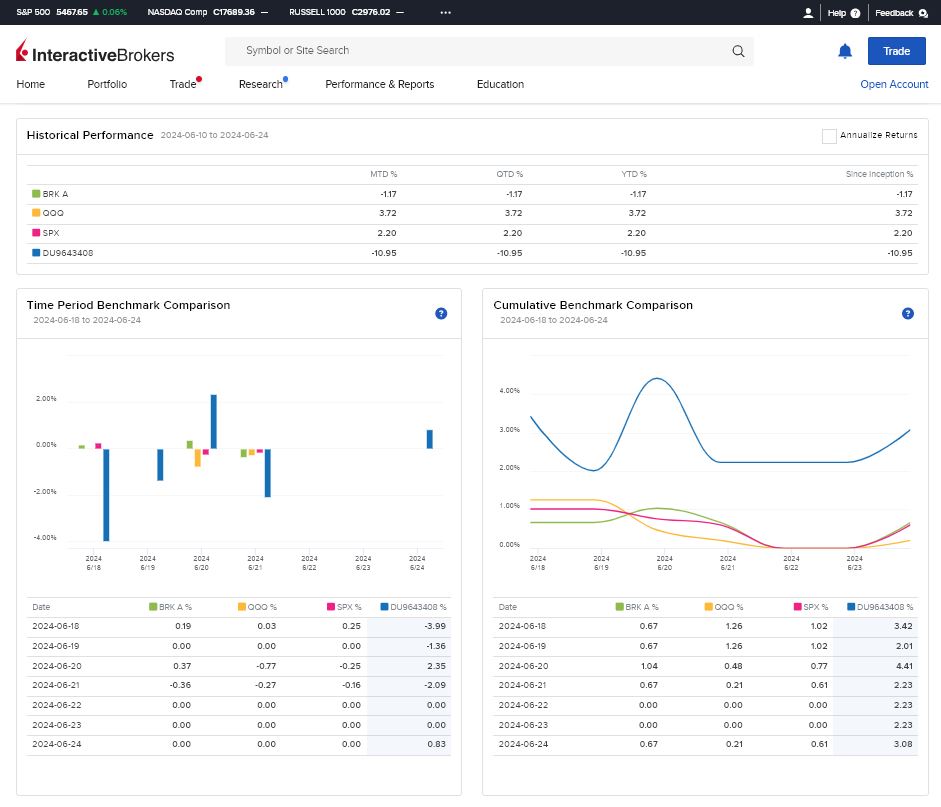This screenshot has width=941, height=807.
Task: Open Time Period Benchmark help icon
Action: click(x=441, y=313)
